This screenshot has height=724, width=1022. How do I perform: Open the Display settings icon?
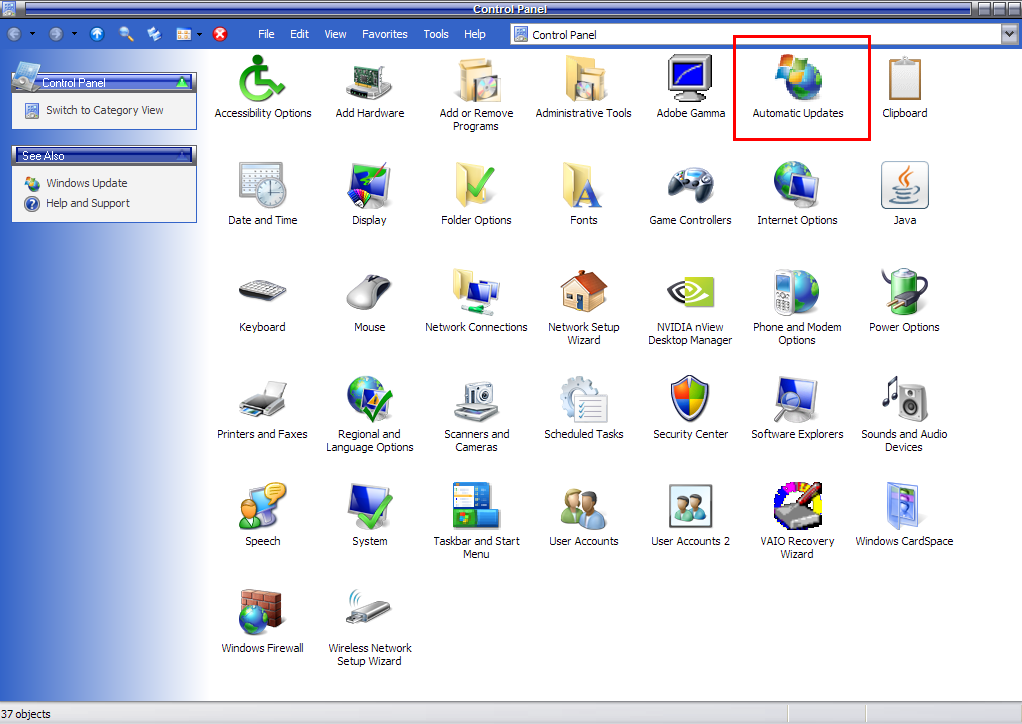tap(369, 185)
